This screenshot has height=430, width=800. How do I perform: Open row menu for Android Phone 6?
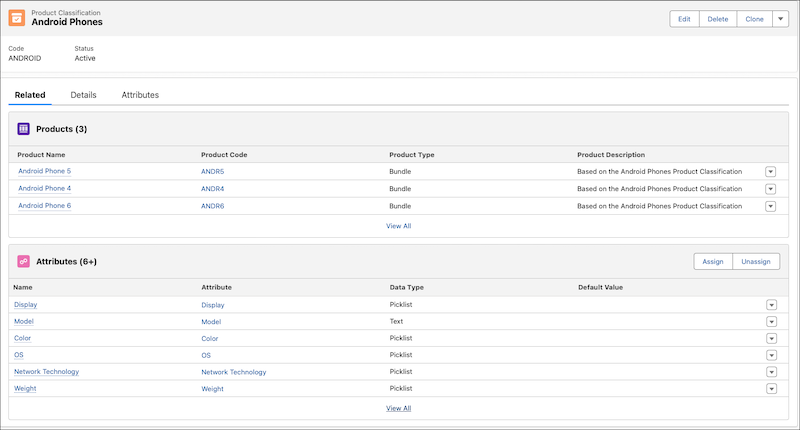pos(770,207)
